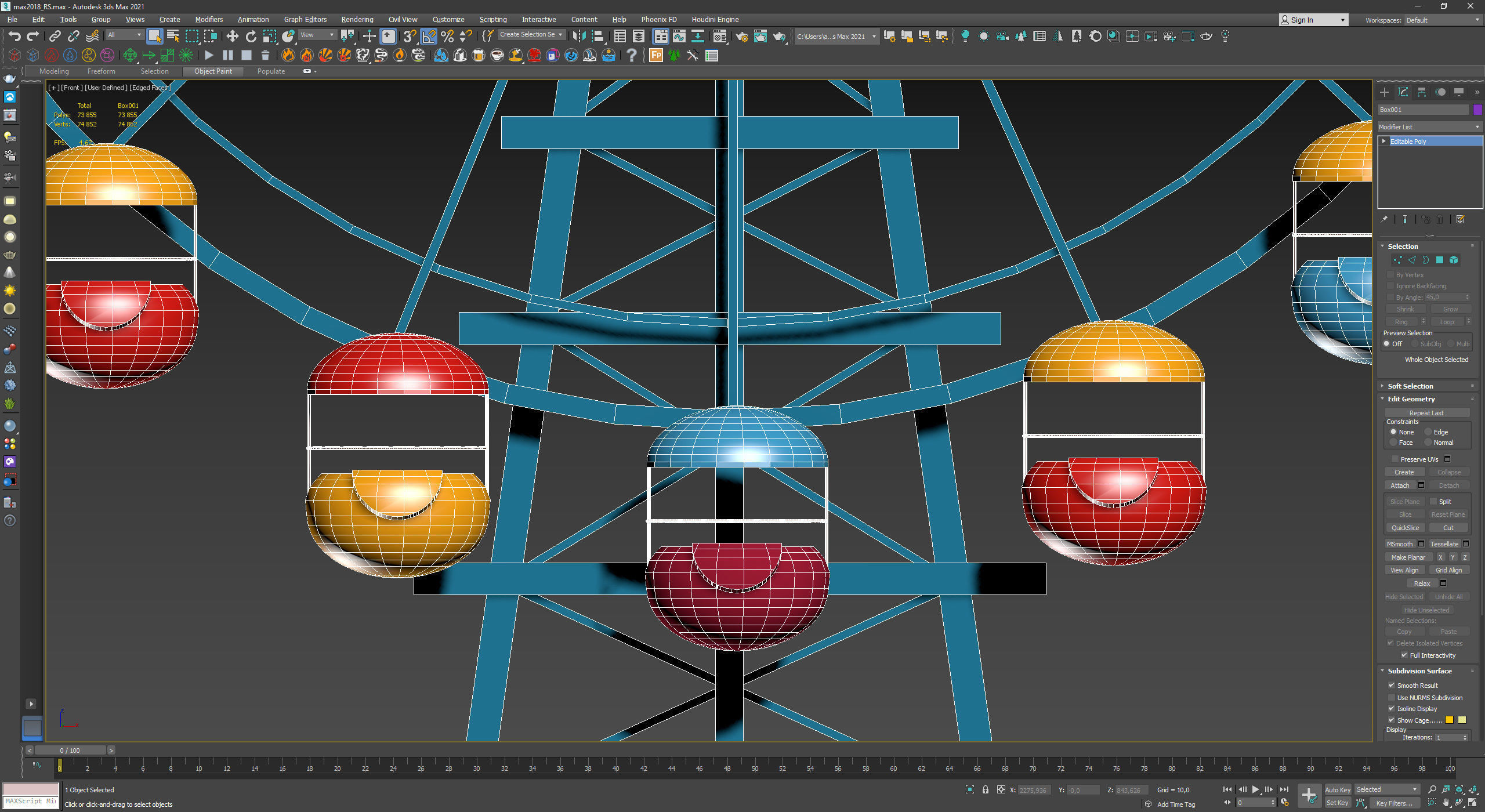The image size is (1485, 812).
Task: Select Polygon sub-object level icon
Action: click(x=1440, y=260)
